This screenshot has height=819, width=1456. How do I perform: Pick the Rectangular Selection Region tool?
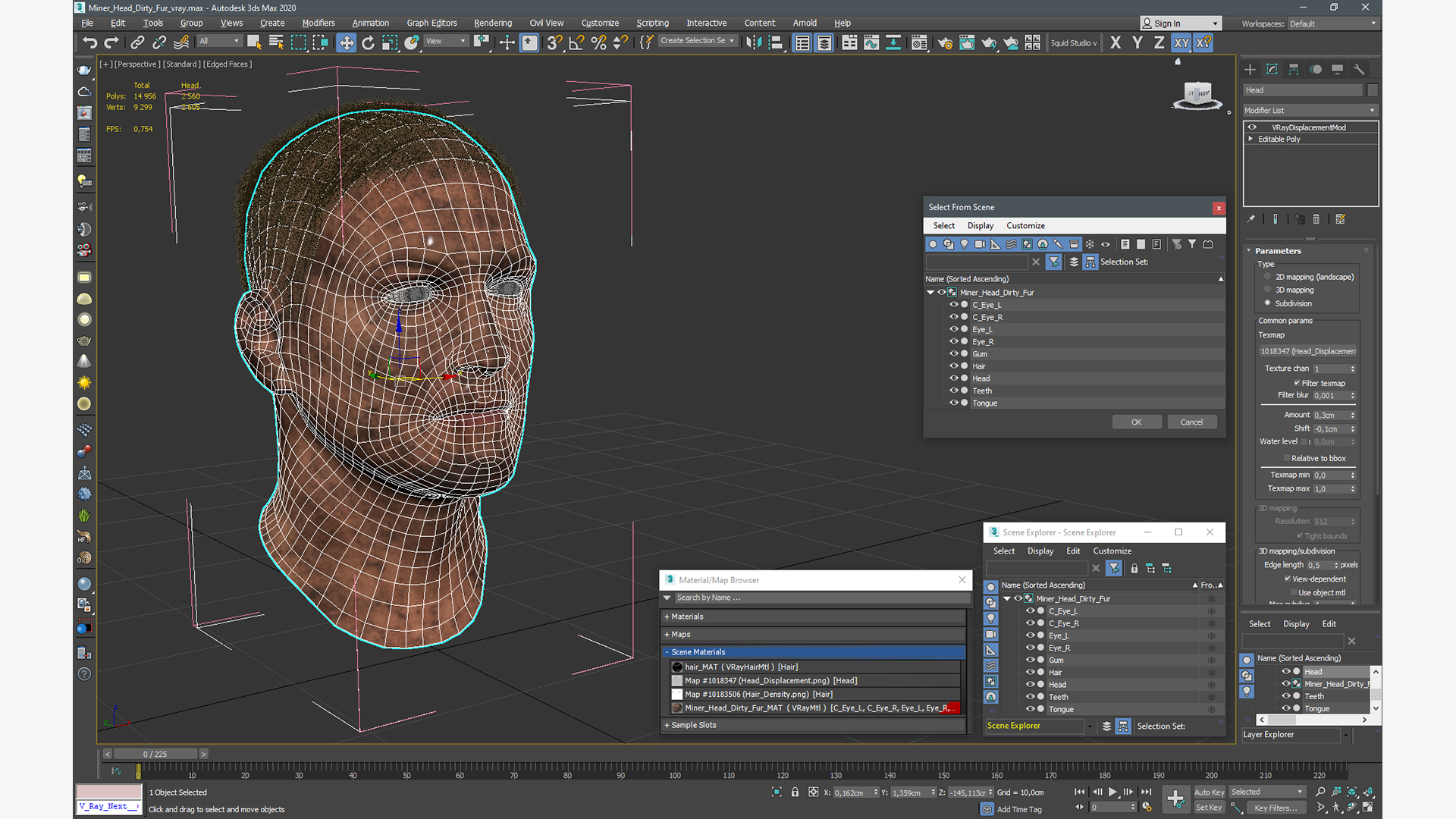point(298,42)
